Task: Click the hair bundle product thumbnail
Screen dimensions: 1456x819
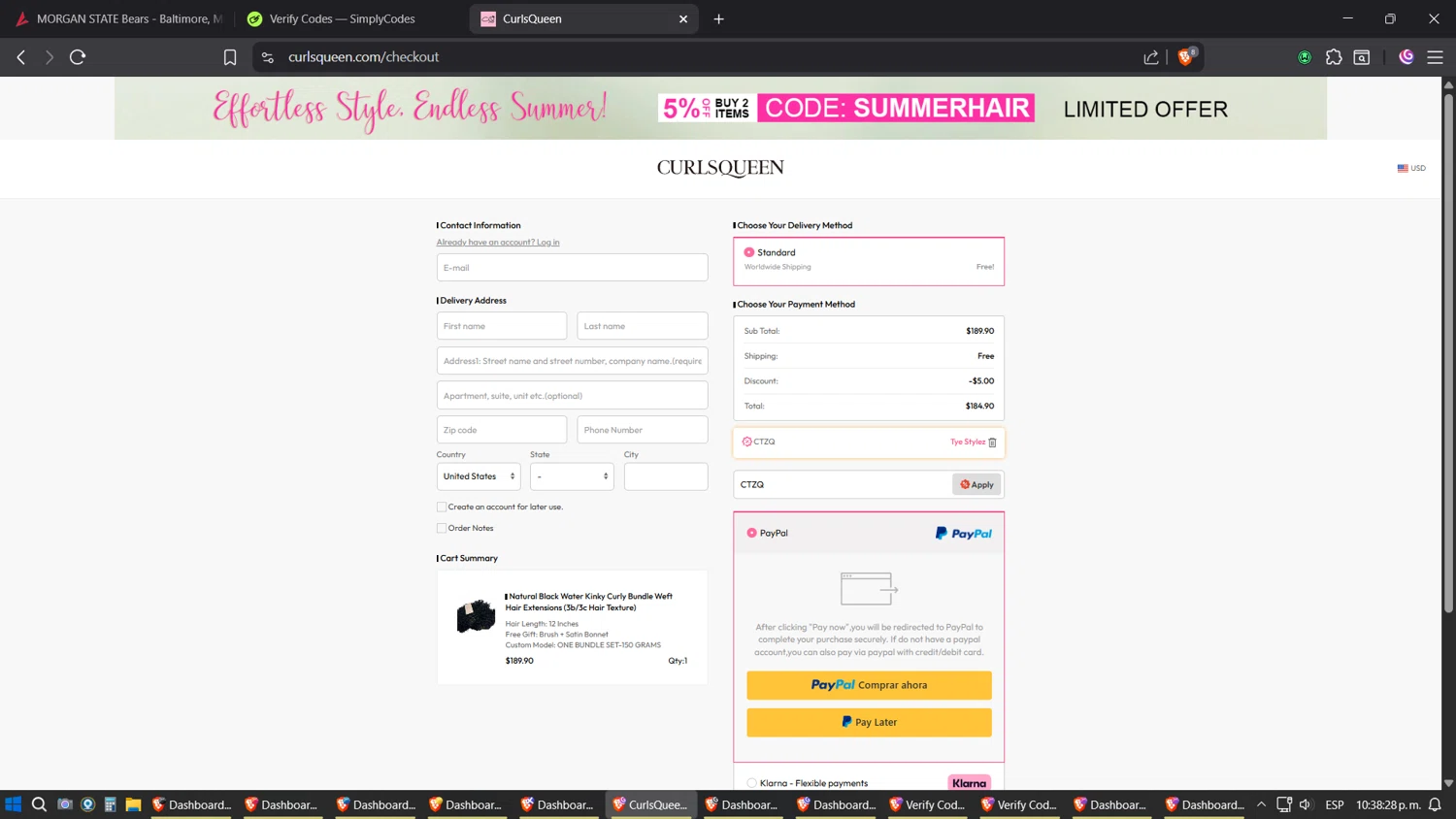Action: tap(476, 616)
